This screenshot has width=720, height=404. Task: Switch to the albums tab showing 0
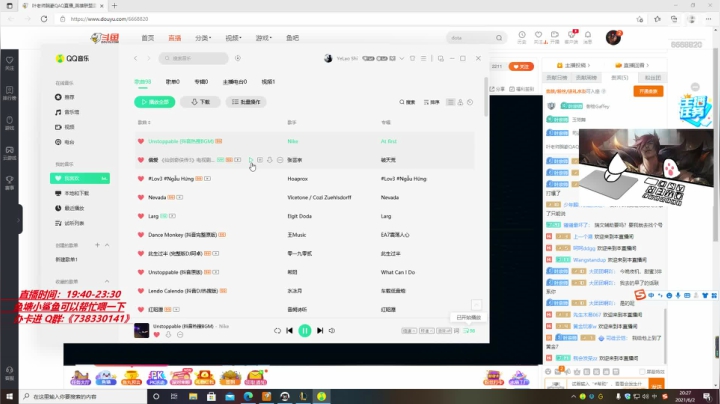click(201, 82)
